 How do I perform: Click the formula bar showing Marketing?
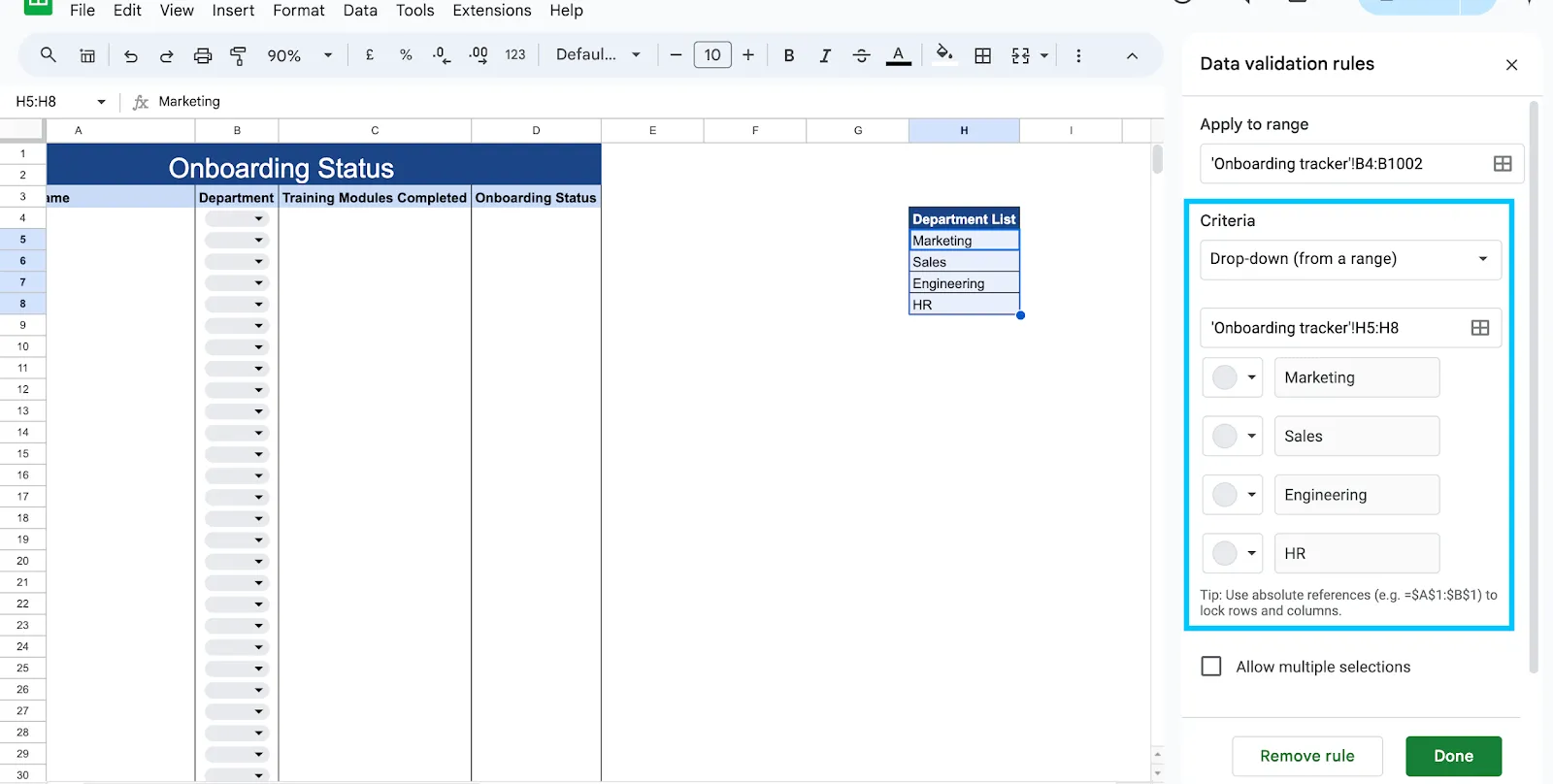pyautogui.click(x=660, y=102)
